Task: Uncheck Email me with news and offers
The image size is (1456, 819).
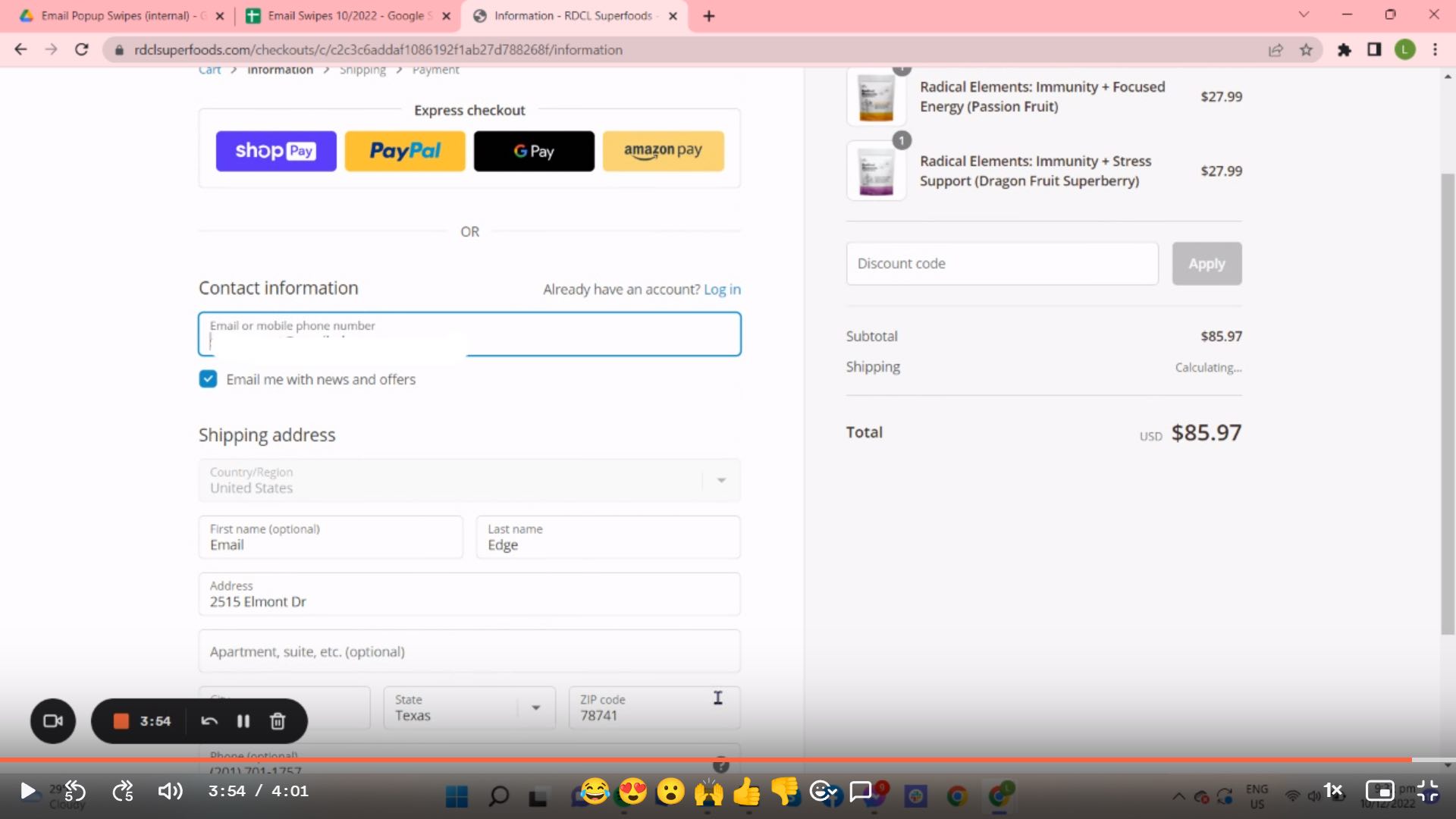Action: (208, 379)
